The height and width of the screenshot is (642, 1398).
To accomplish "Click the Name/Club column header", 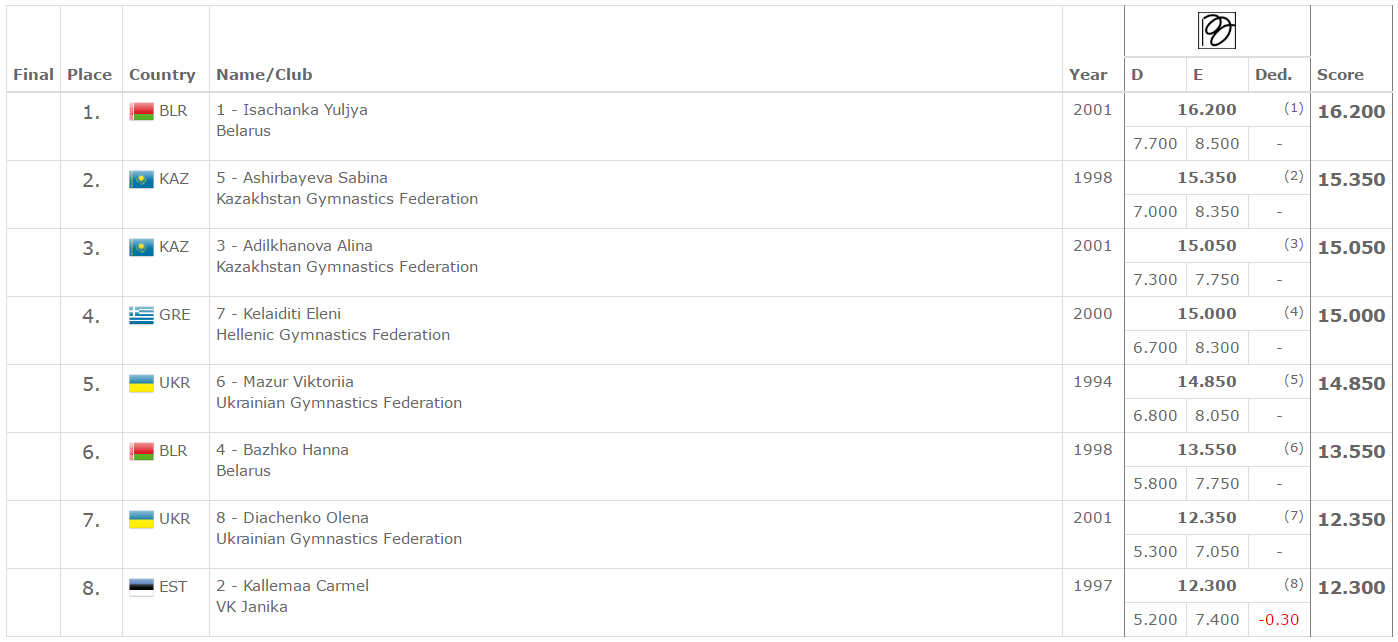I will click(264, 75).
